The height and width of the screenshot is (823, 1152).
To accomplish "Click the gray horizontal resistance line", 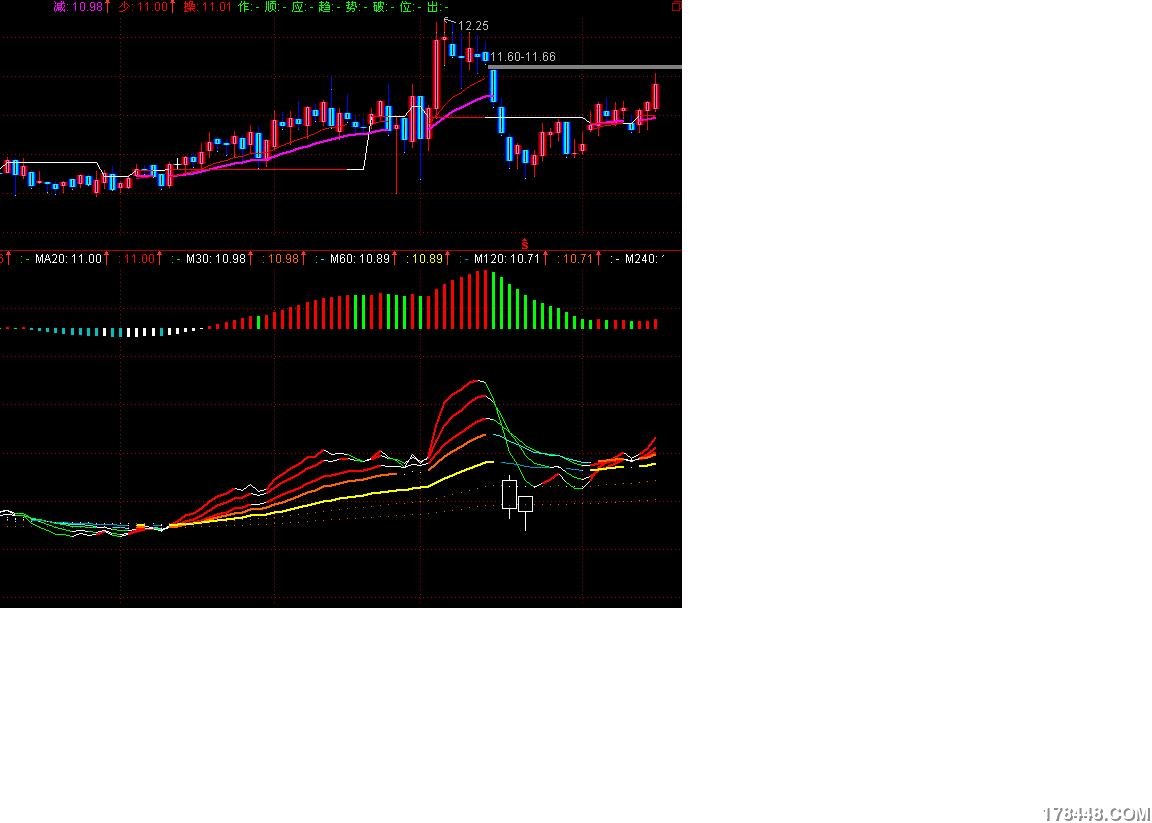I will point(585,68).
